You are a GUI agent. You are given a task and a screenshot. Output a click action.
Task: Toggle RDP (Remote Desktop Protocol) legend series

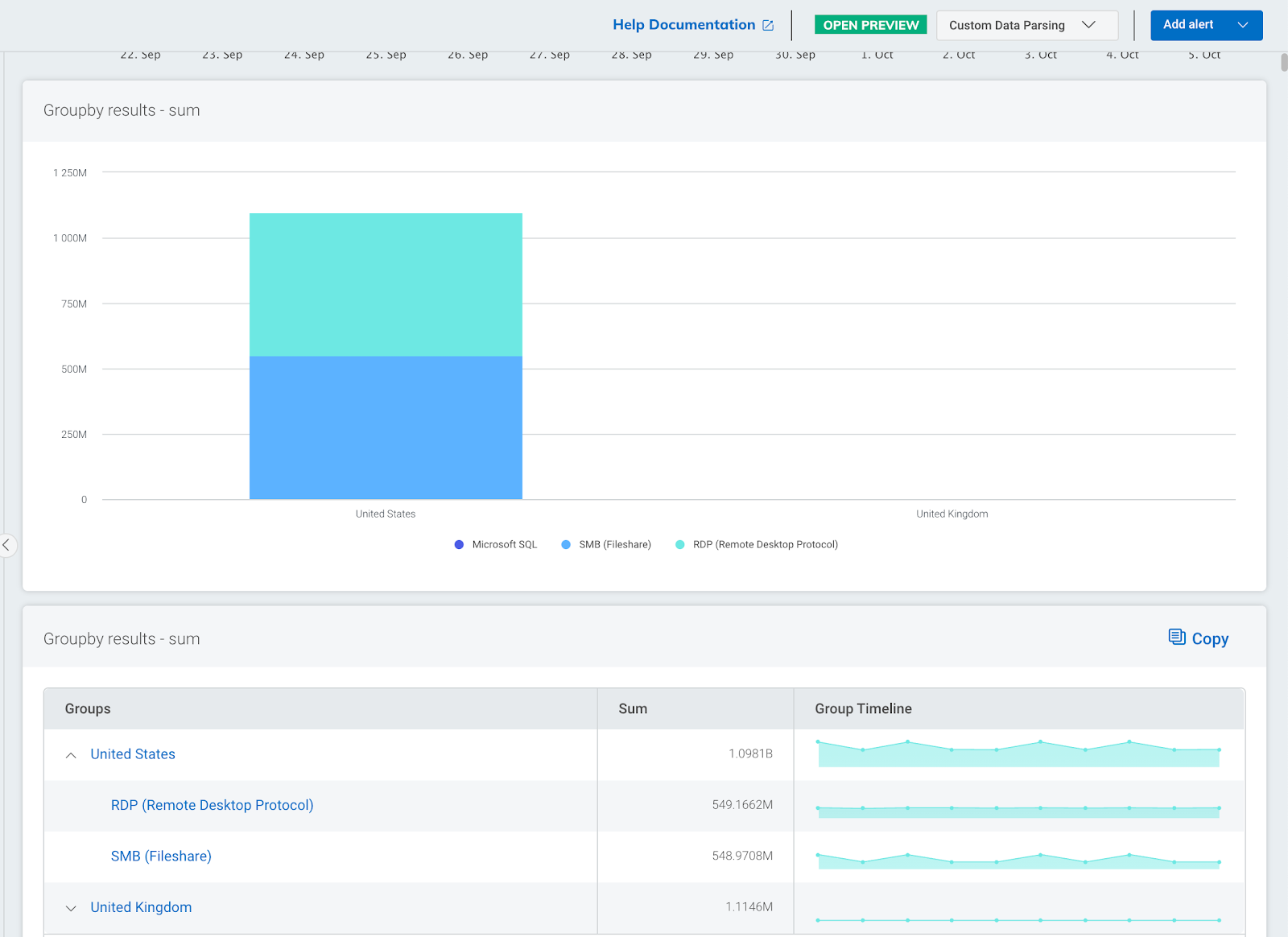757,545
